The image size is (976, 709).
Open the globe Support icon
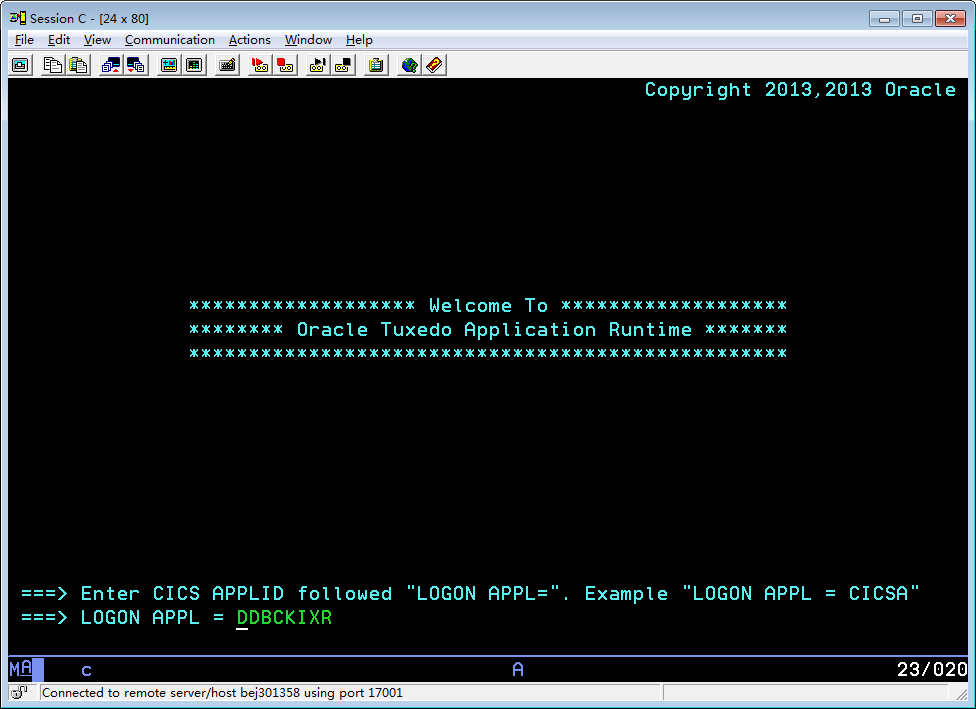pos(409,65)
